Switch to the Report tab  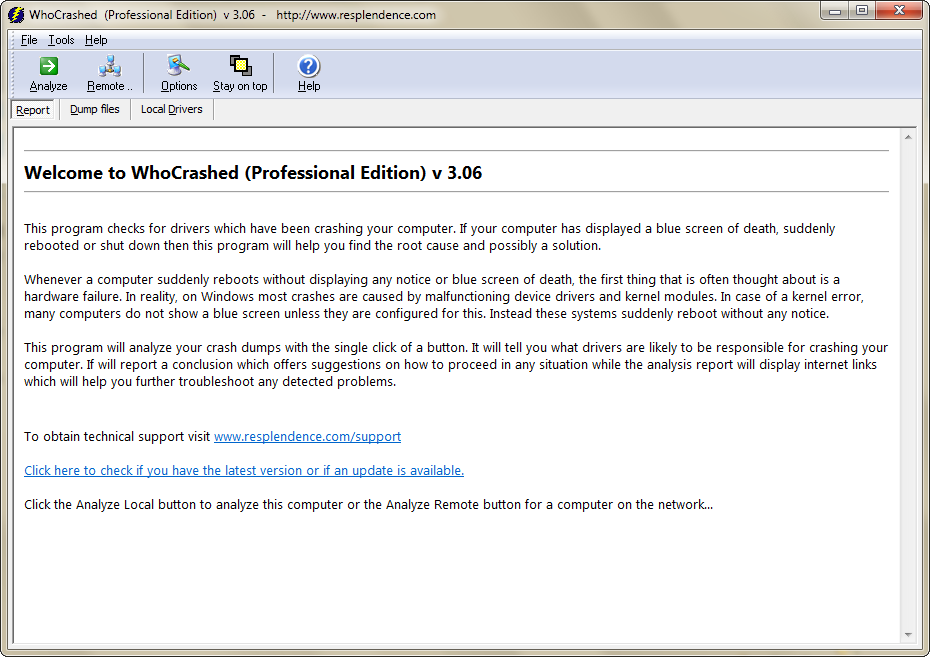click(x=33, y=110)
